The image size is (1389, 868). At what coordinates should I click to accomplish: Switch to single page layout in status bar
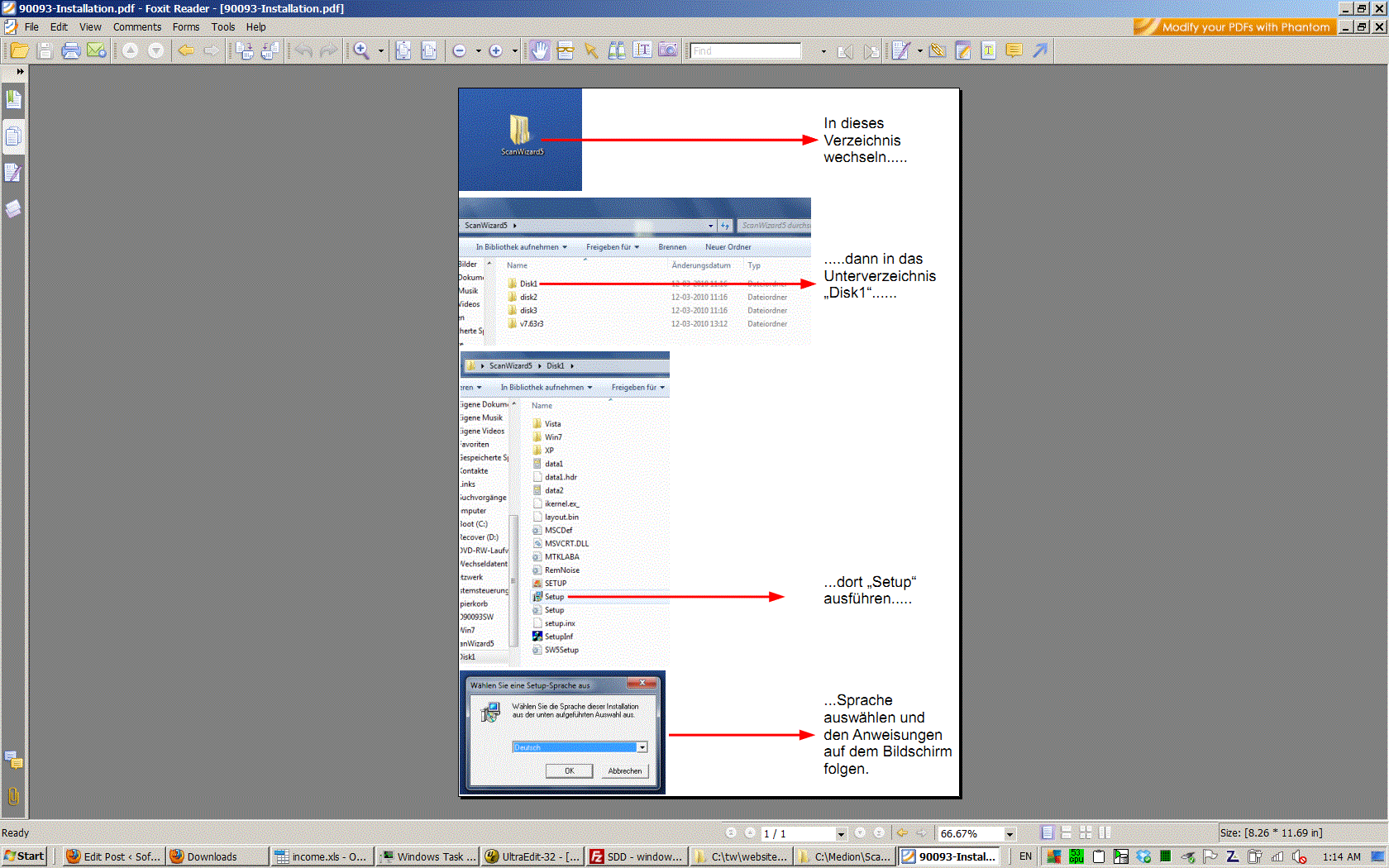1048,833
